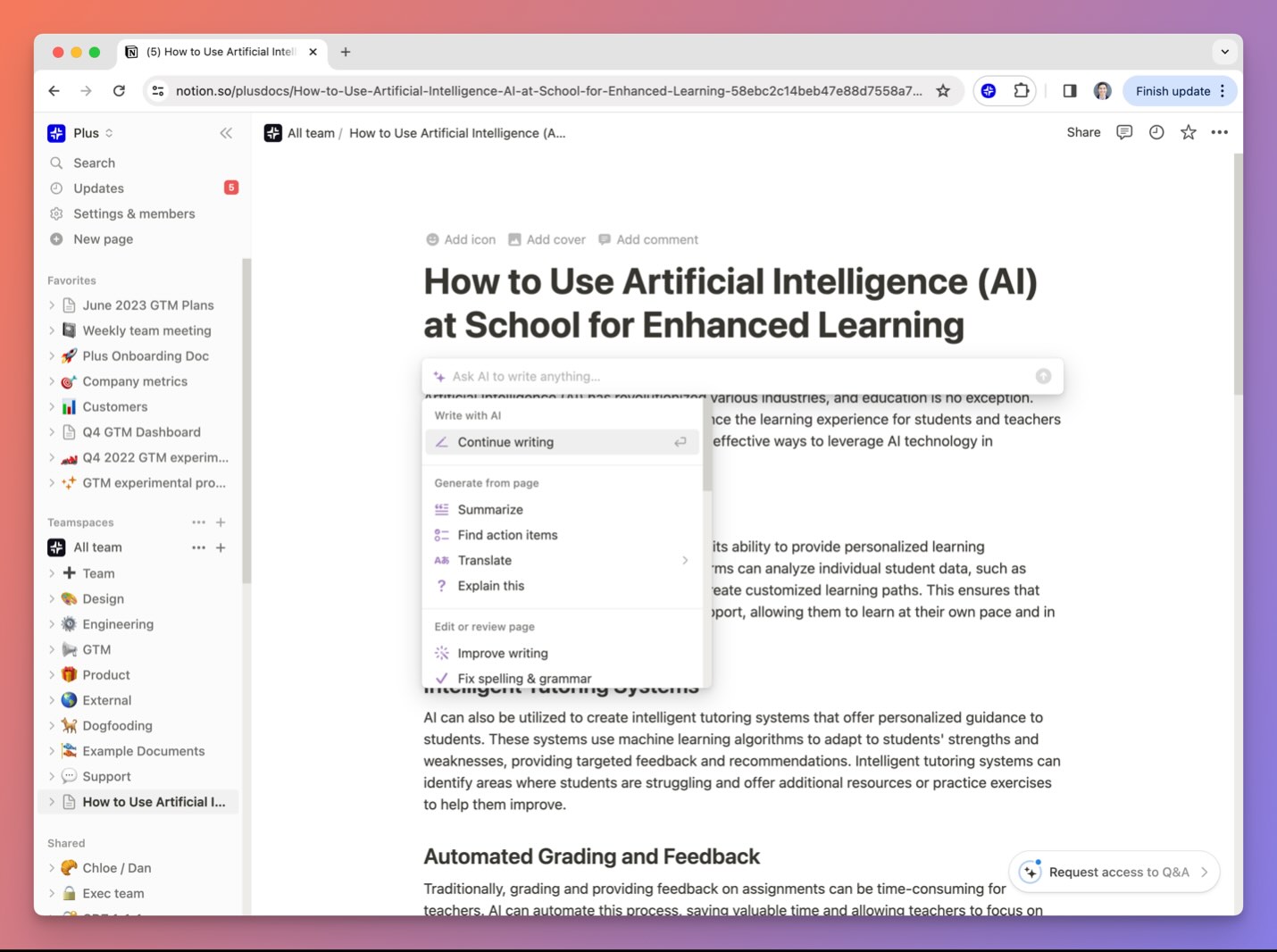This screenshot has height=952, width=1277.
Task: Select Continue writing AI option
Action: click(x=561, y=442)
